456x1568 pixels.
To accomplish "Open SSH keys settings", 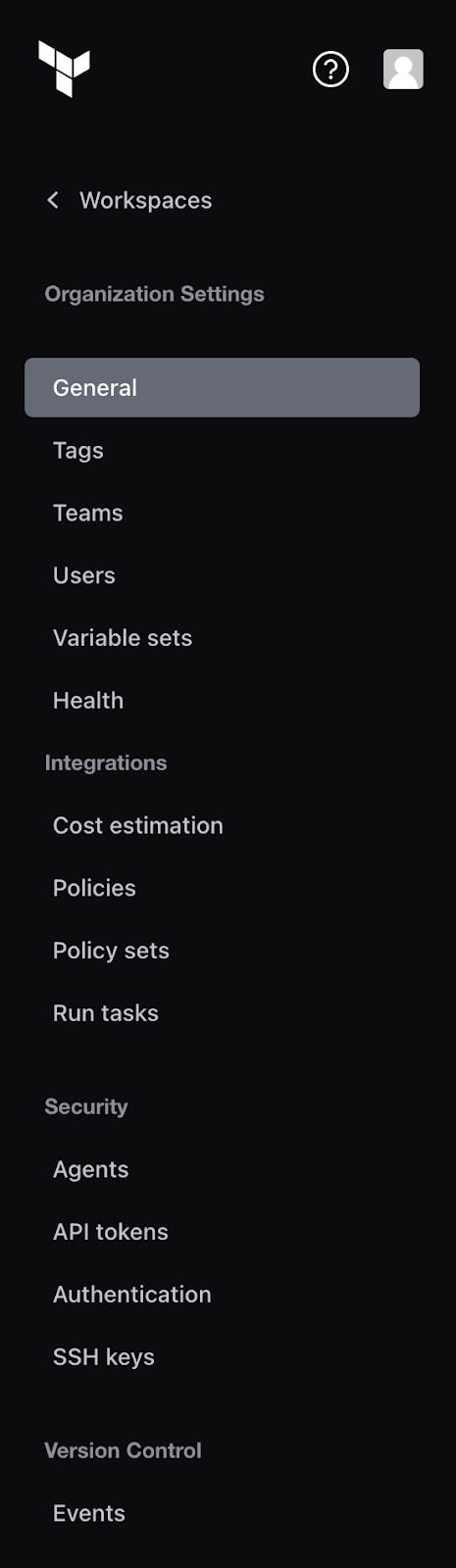I will coord(104,1357).
